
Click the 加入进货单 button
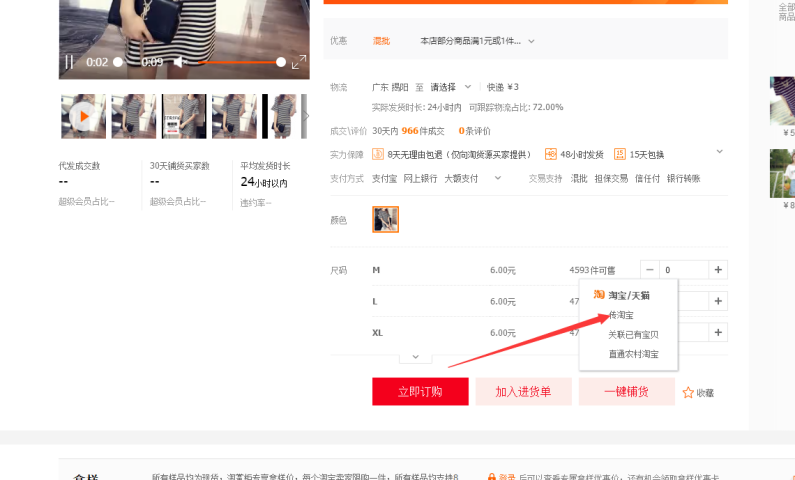tap(523, 391)
